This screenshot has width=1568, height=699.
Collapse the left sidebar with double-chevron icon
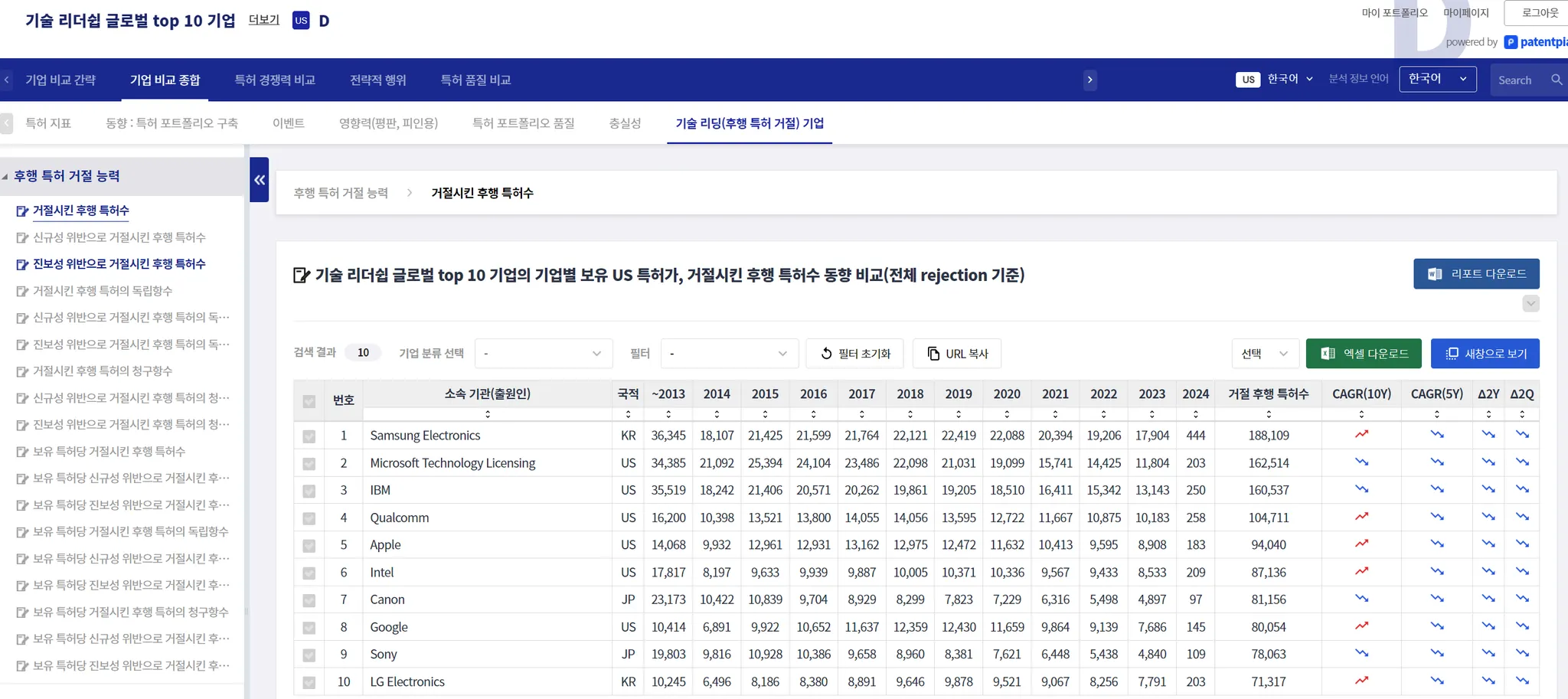[260, 180]
